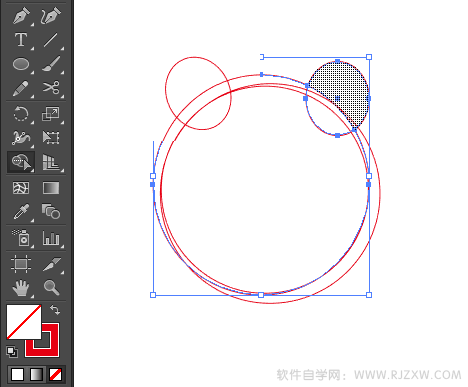Select the Slice tool
The height and width of the screenshot is (387, 468).
(51, 264)
